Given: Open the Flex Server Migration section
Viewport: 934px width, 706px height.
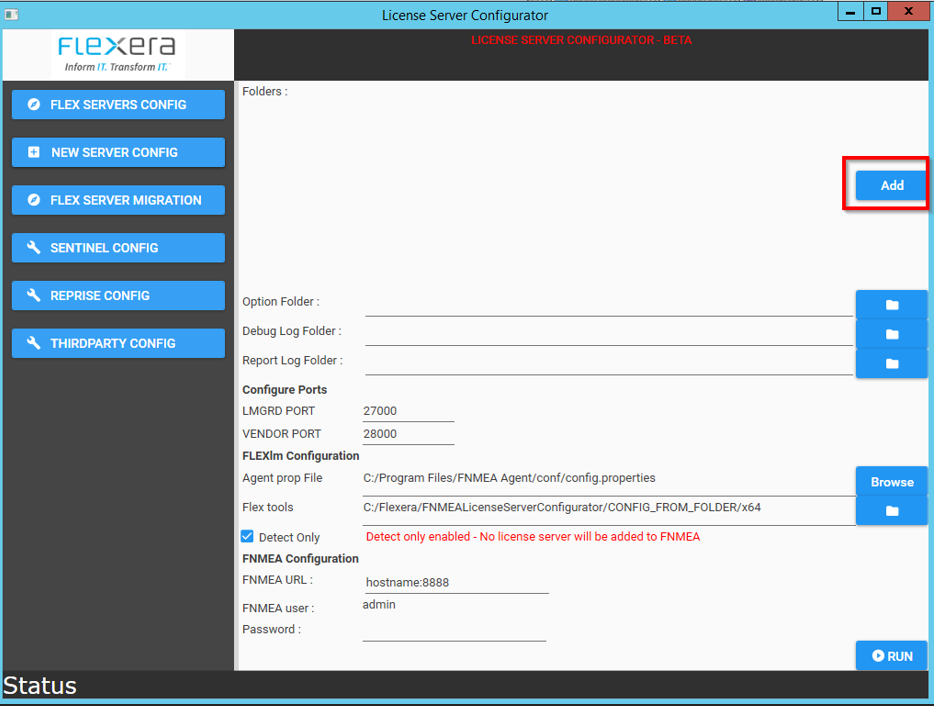Looking at the screenshot, I should pos(118,200).
